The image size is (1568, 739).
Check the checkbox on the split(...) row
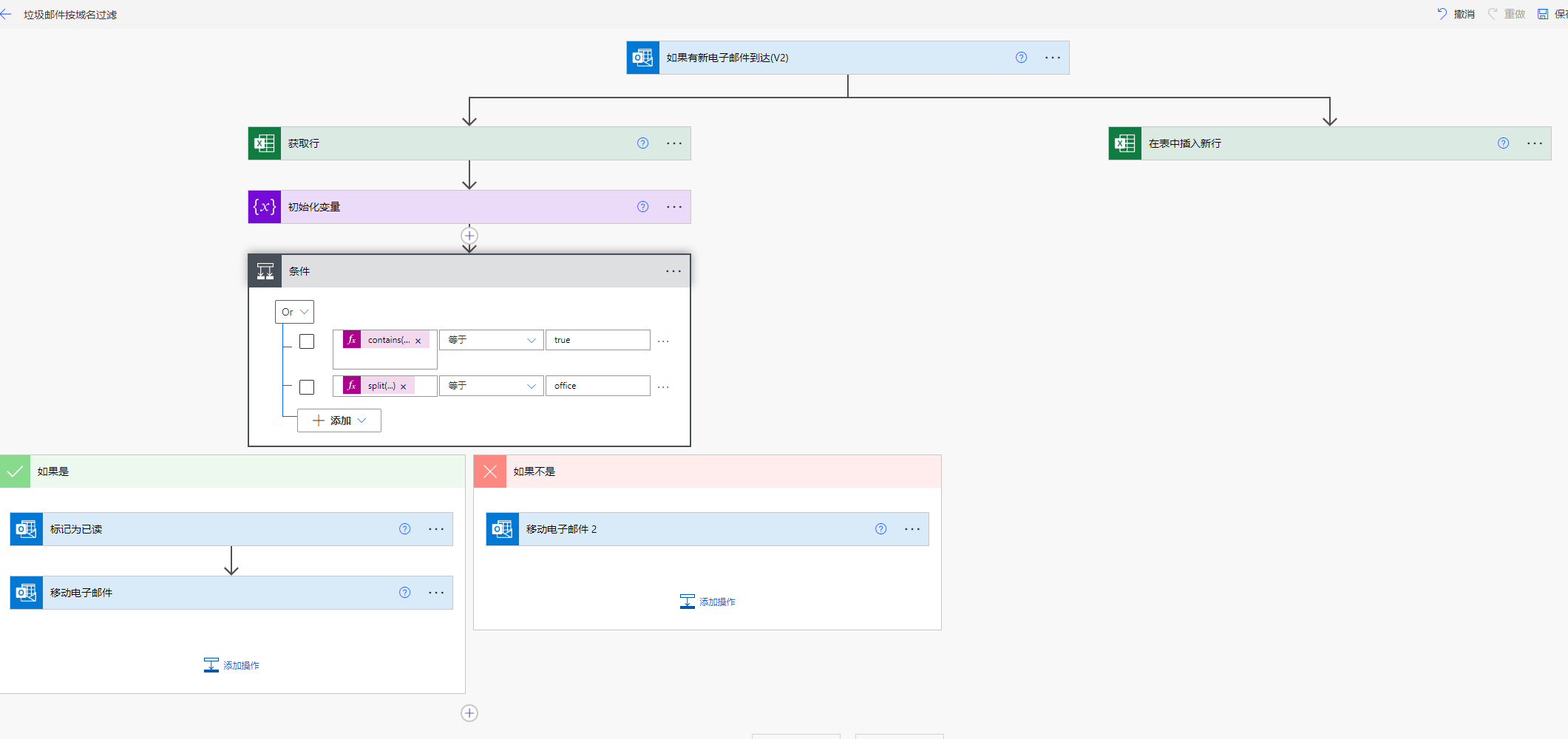tap(307, 387)
